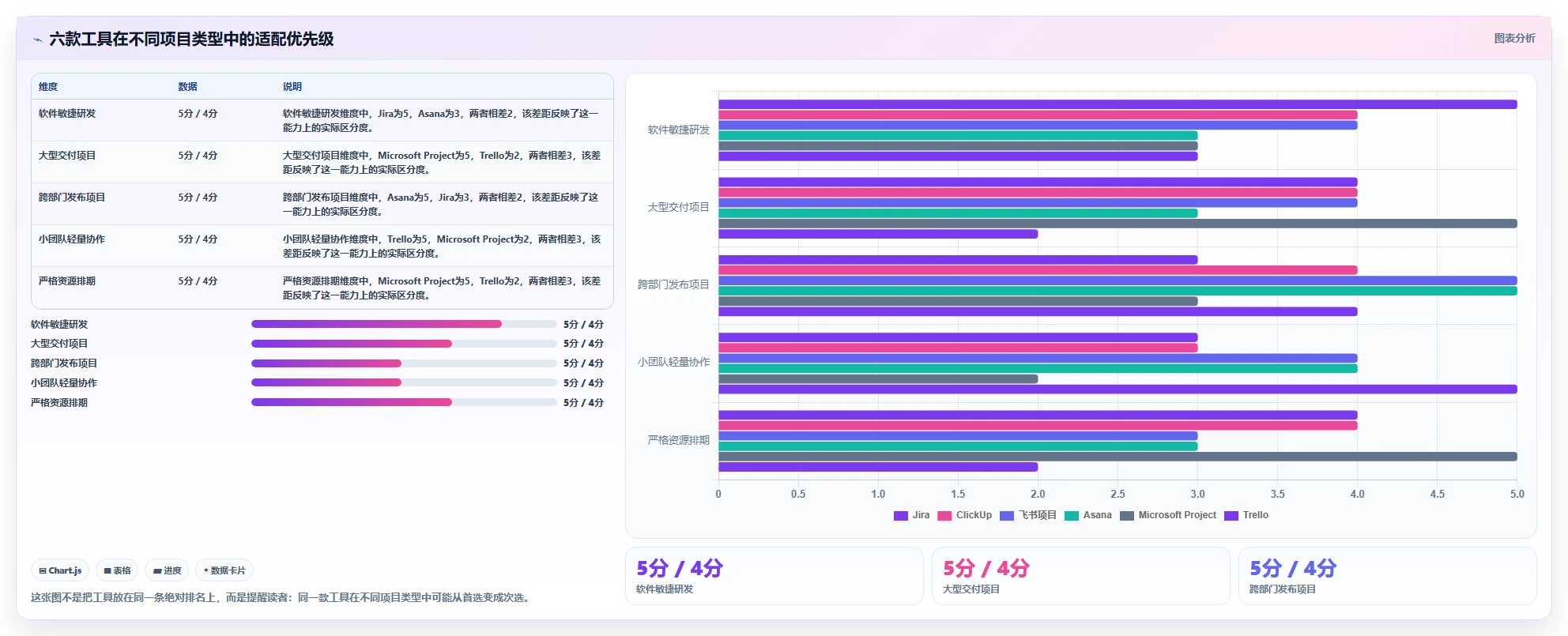Open the 大型交付项目 summary card
This screenshot has height=636, width=1568.
[1081, 576]
